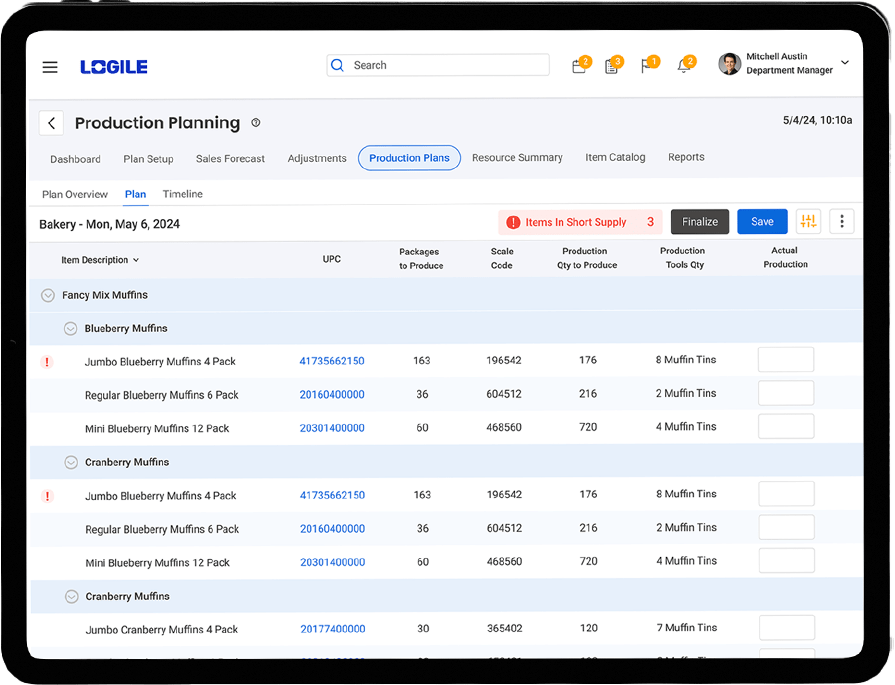The width and height of the screenshot is (895, 685).
Task: Click Actual Production field, second Jumbo Blueberry row
Action: pos(787,494)
